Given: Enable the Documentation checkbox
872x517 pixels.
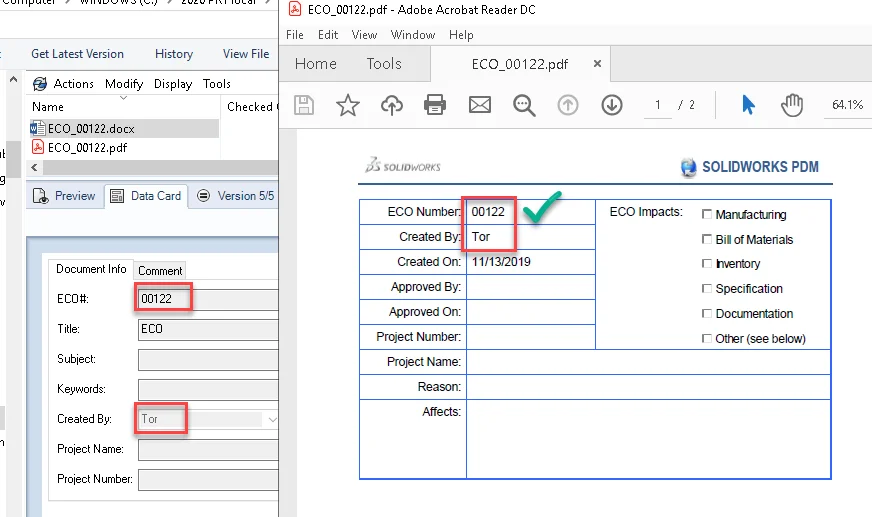Looking at the screenshot, I should coord(707,313).
